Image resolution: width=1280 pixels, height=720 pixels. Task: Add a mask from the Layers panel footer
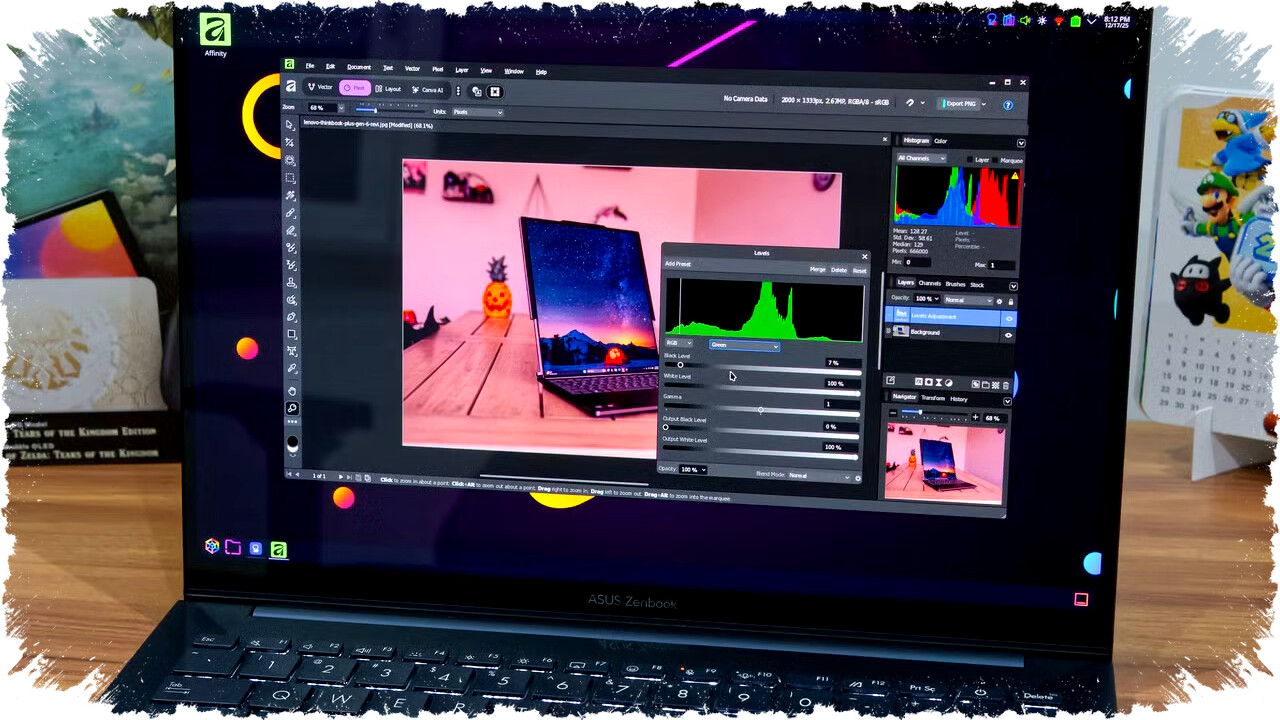click(x=928, y=382)
